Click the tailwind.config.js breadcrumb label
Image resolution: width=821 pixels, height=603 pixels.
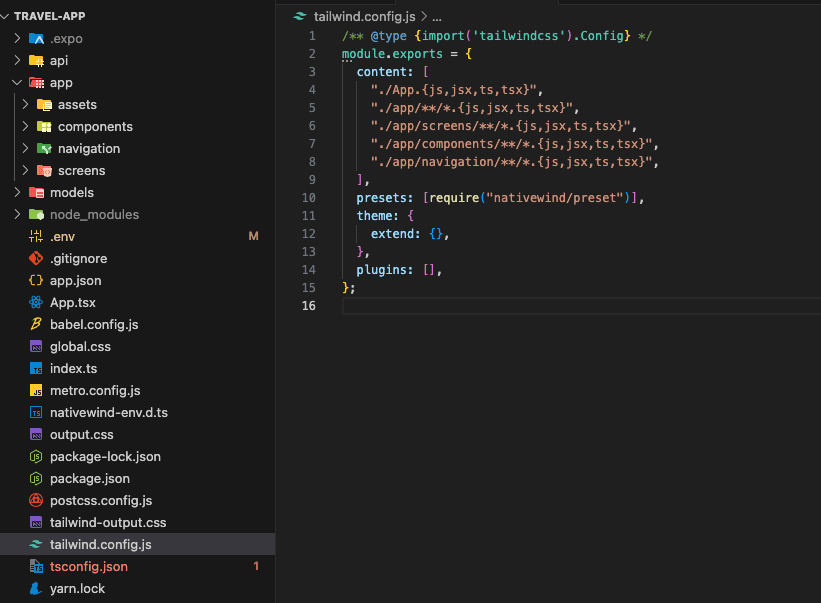[364, 16]
